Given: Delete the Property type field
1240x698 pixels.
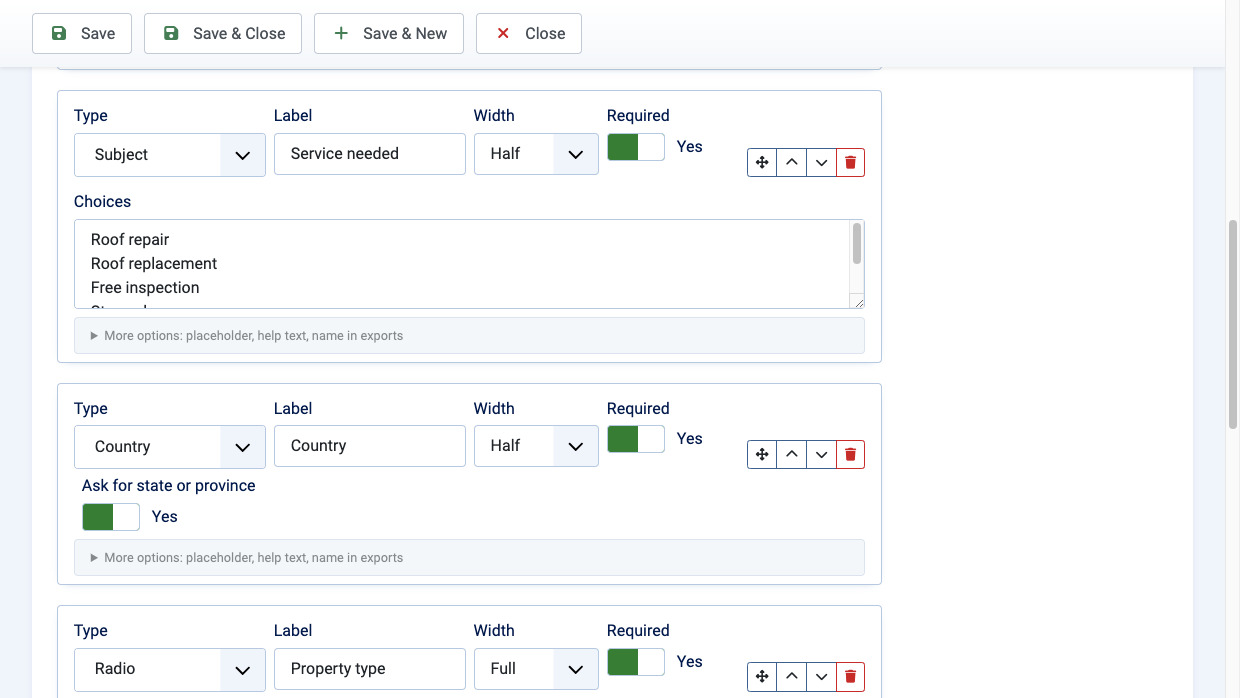Looking at the screenshot, I should [850, 676].
